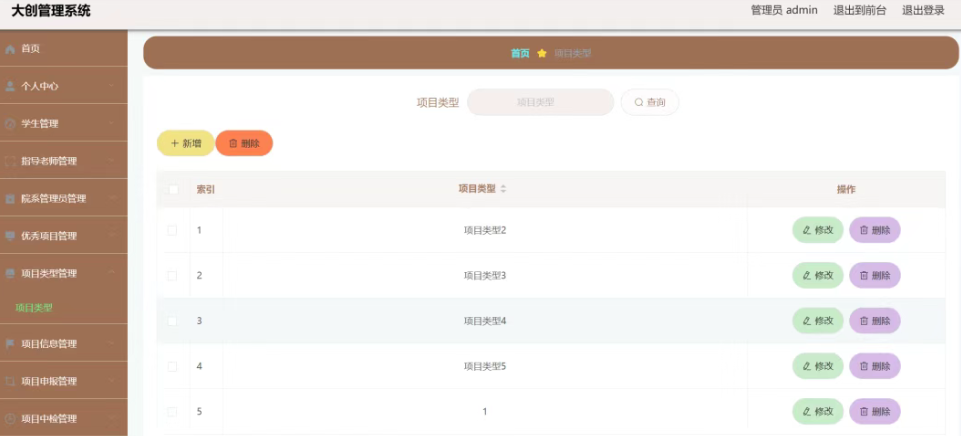Click 修改 for row 项目类型2
961x436 pixels.
[x=818, y=230]
